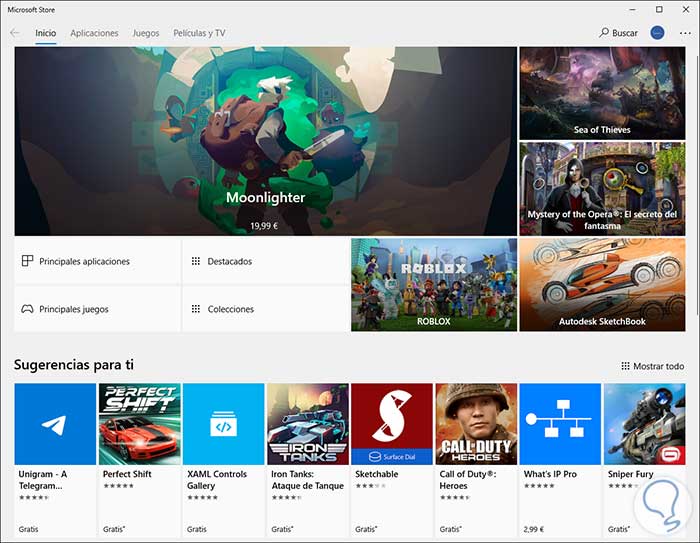Open the three-dot more options menu
This screenshot has height=543, width=700.
pos(685,33)
